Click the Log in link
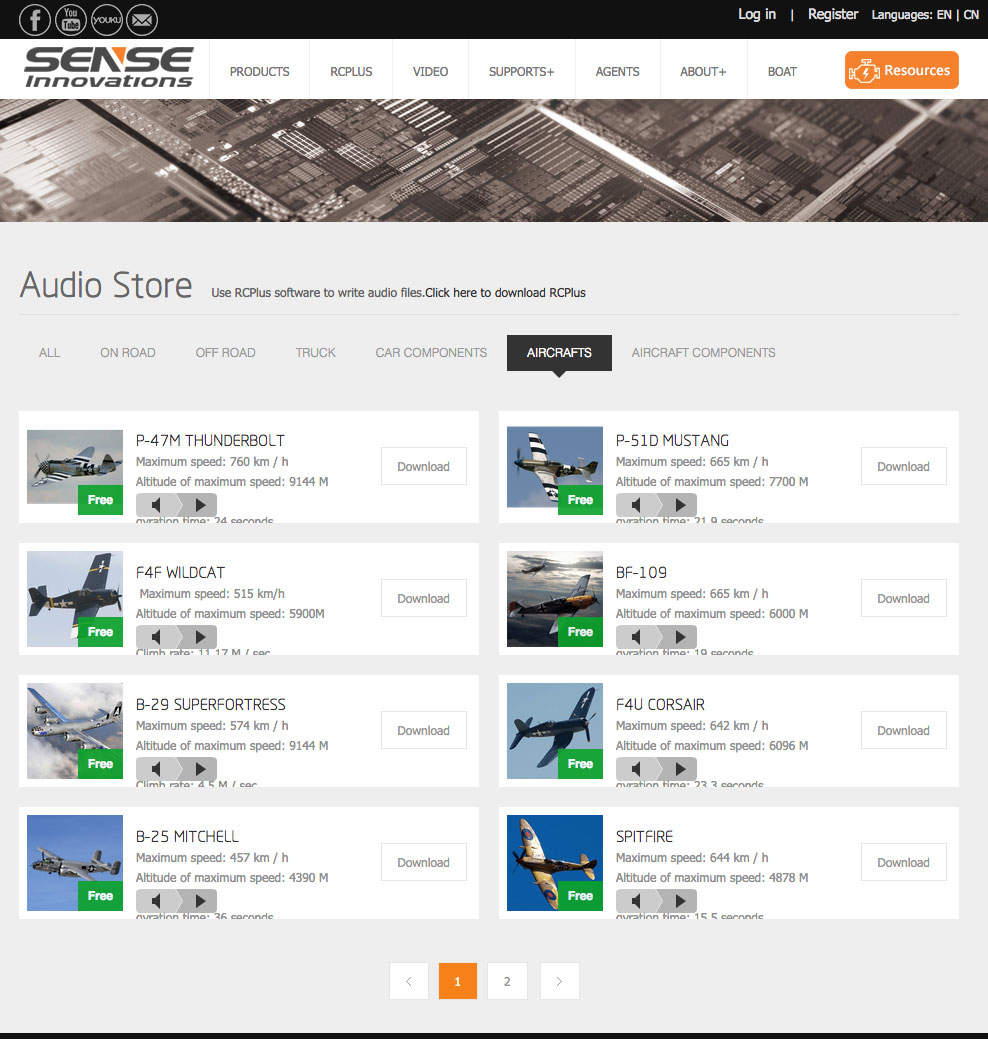Screen dimensions: 988x1039 tap(757, 15)
